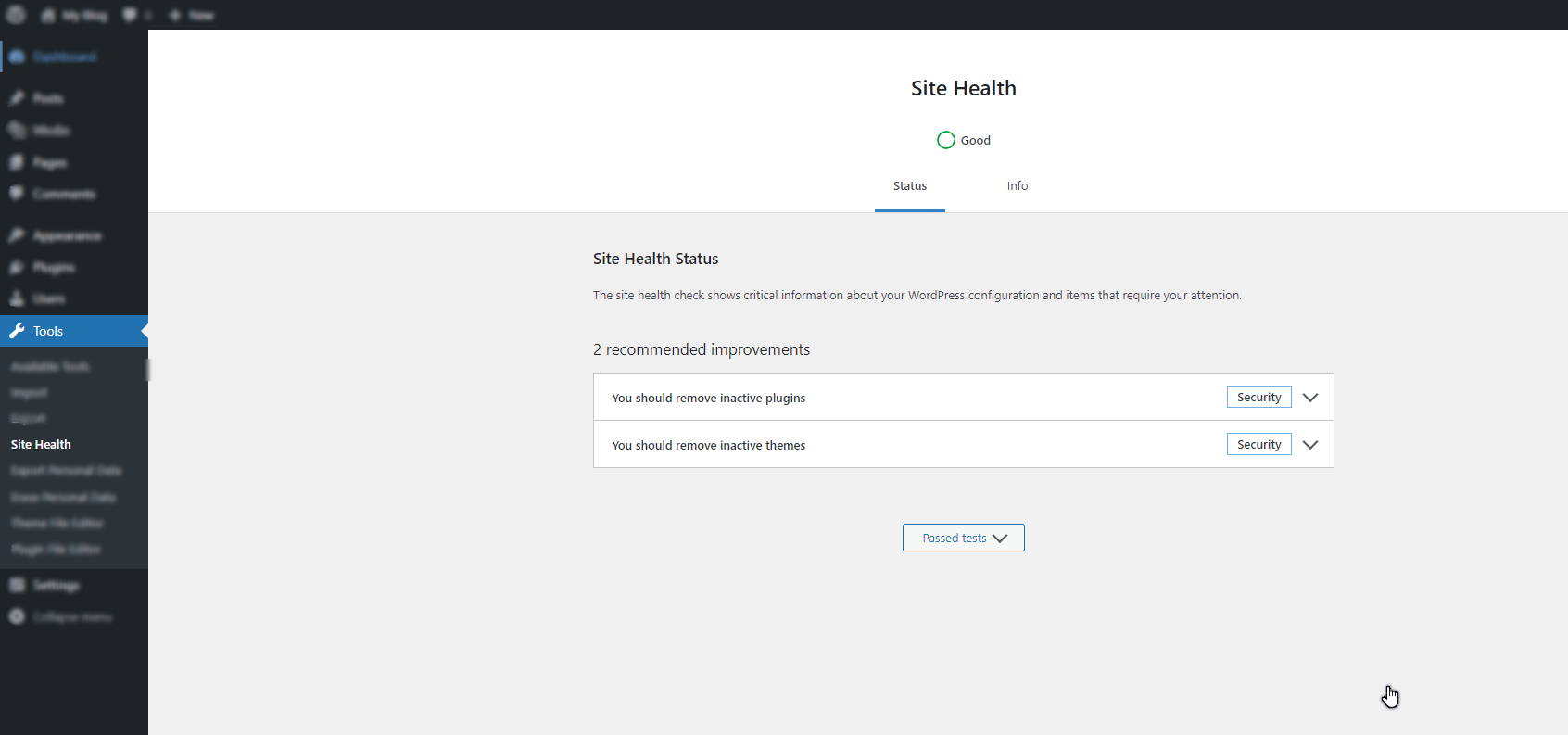Click the Settings icon in the sidebar

click(x=17, y=585)
